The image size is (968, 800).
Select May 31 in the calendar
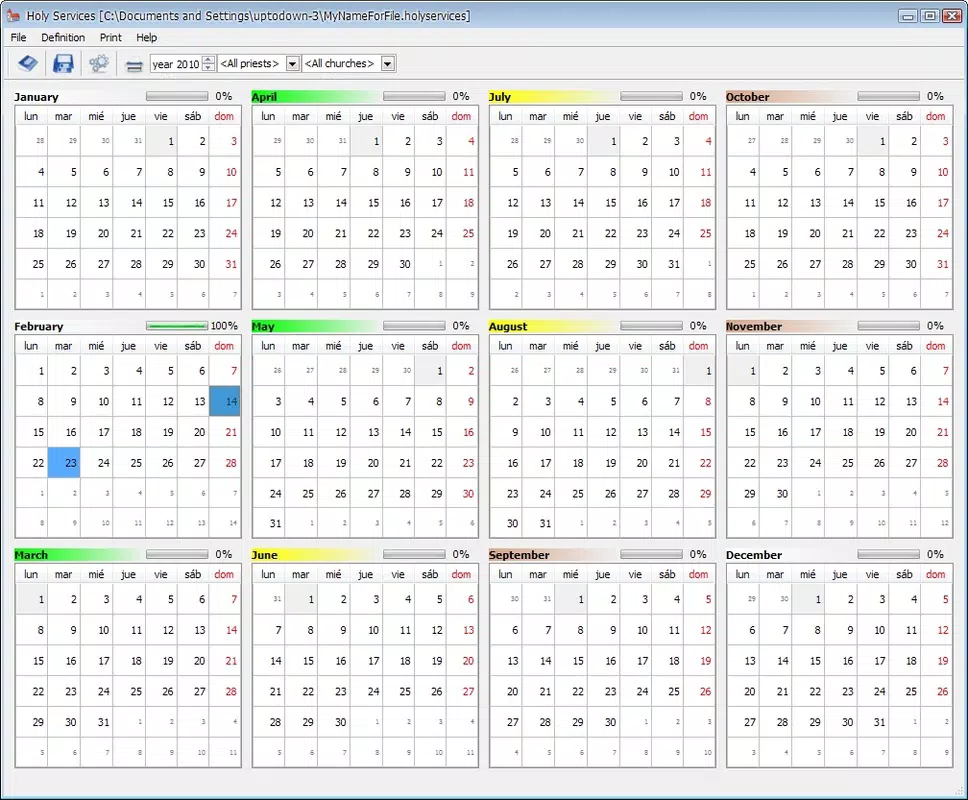270,523
